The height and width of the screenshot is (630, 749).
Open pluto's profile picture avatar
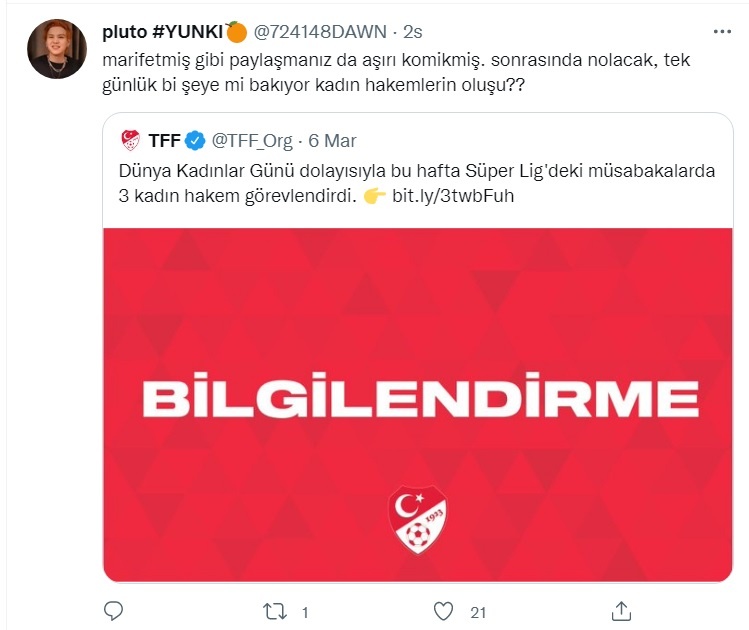click(57, 49)
